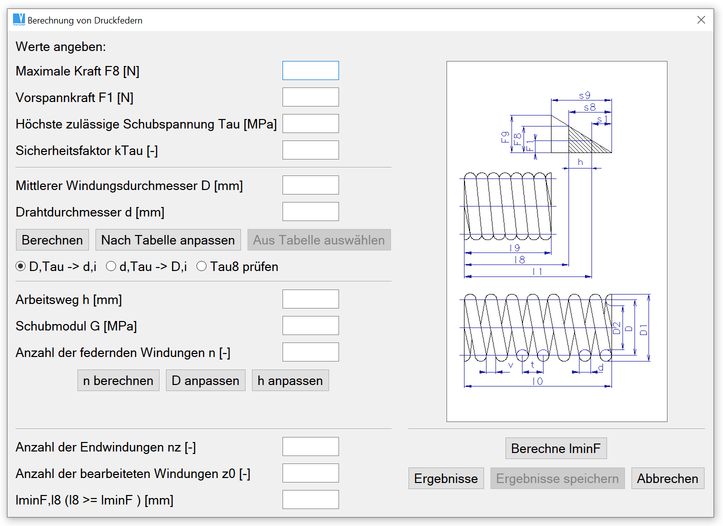Click the compression spring diagram image
This screenshot has width=723, height=526.
point(556,241)
